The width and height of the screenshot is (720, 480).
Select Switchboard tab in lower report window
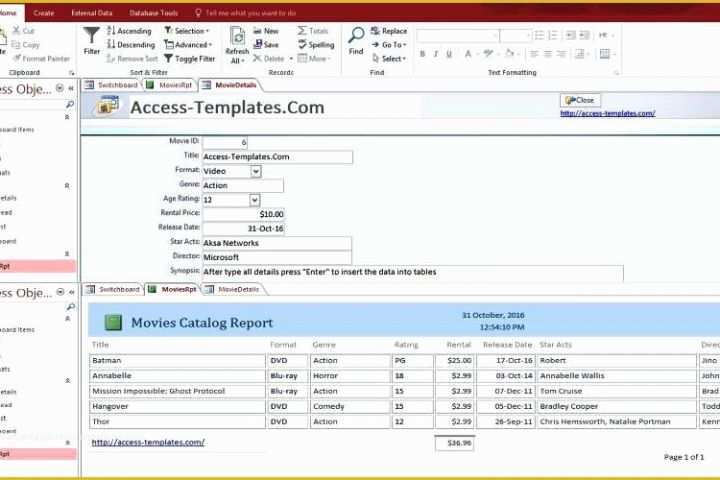coord(113,289)
